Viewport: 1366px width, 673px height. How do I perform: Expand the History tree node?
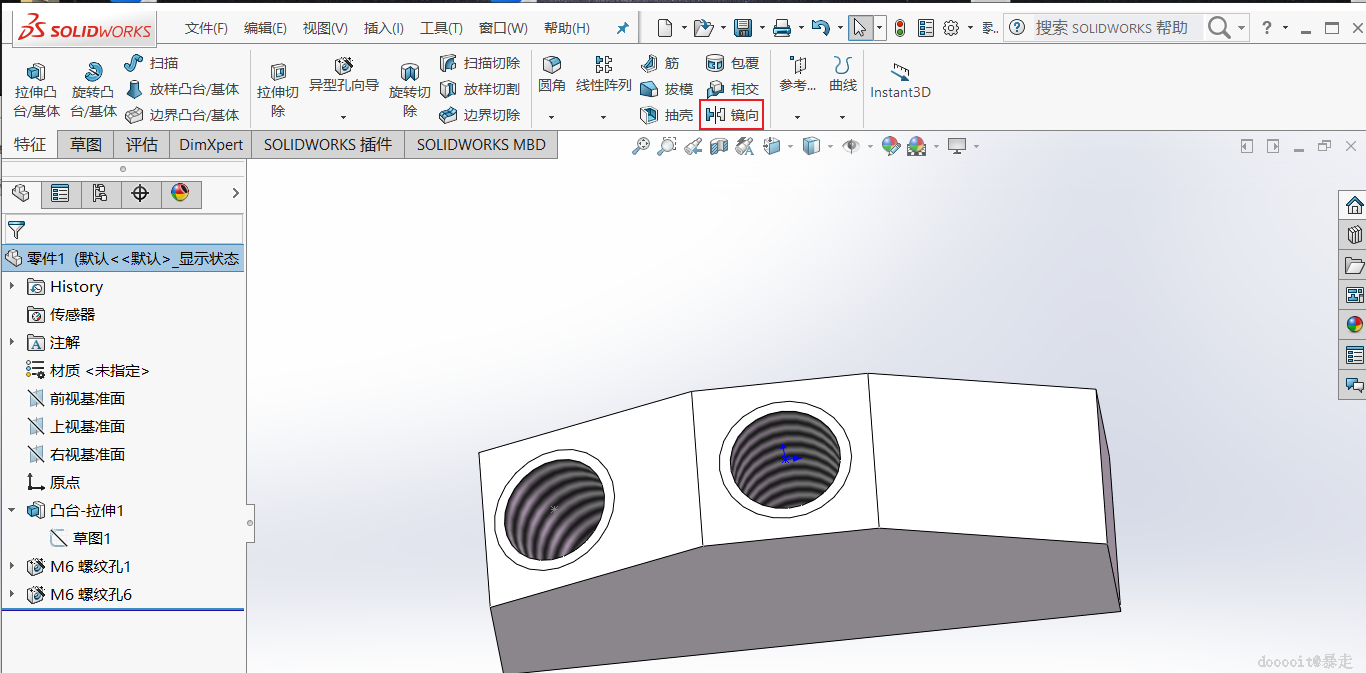tap(12, 286)
